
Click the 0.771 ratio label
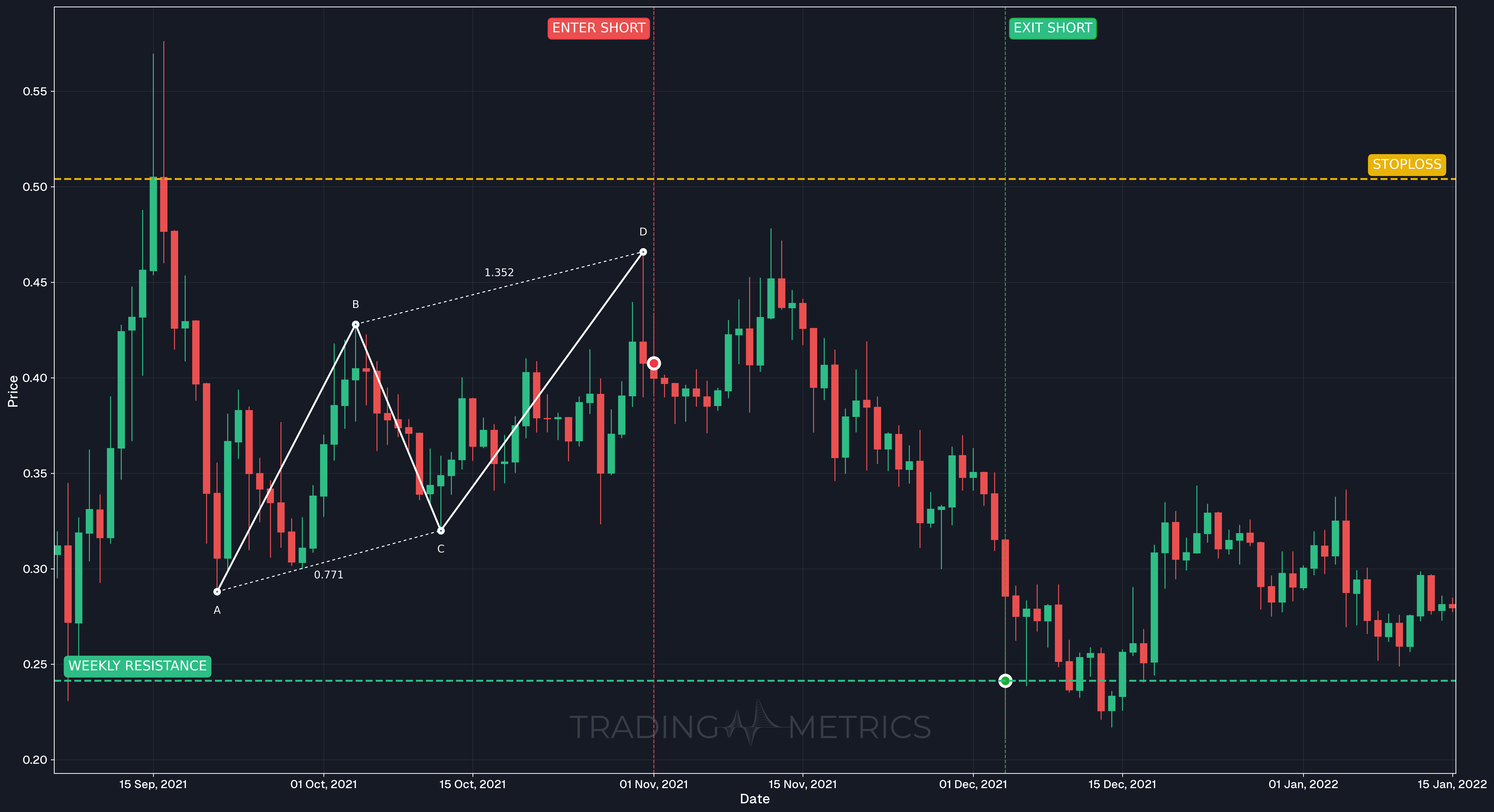click(328, 575)
